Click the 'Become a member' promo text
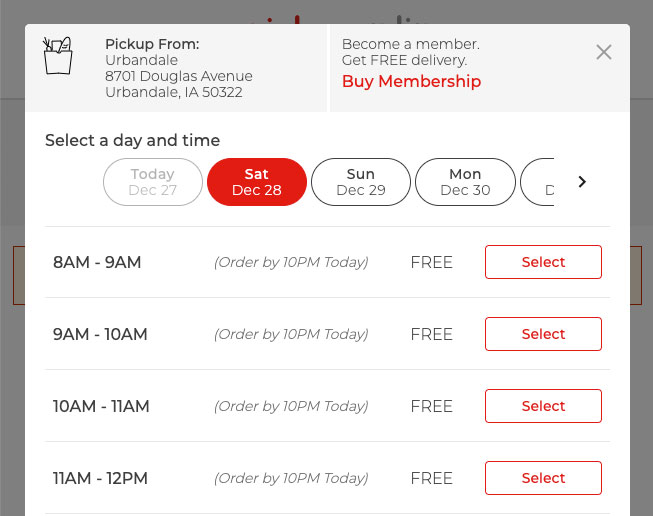 410,52
